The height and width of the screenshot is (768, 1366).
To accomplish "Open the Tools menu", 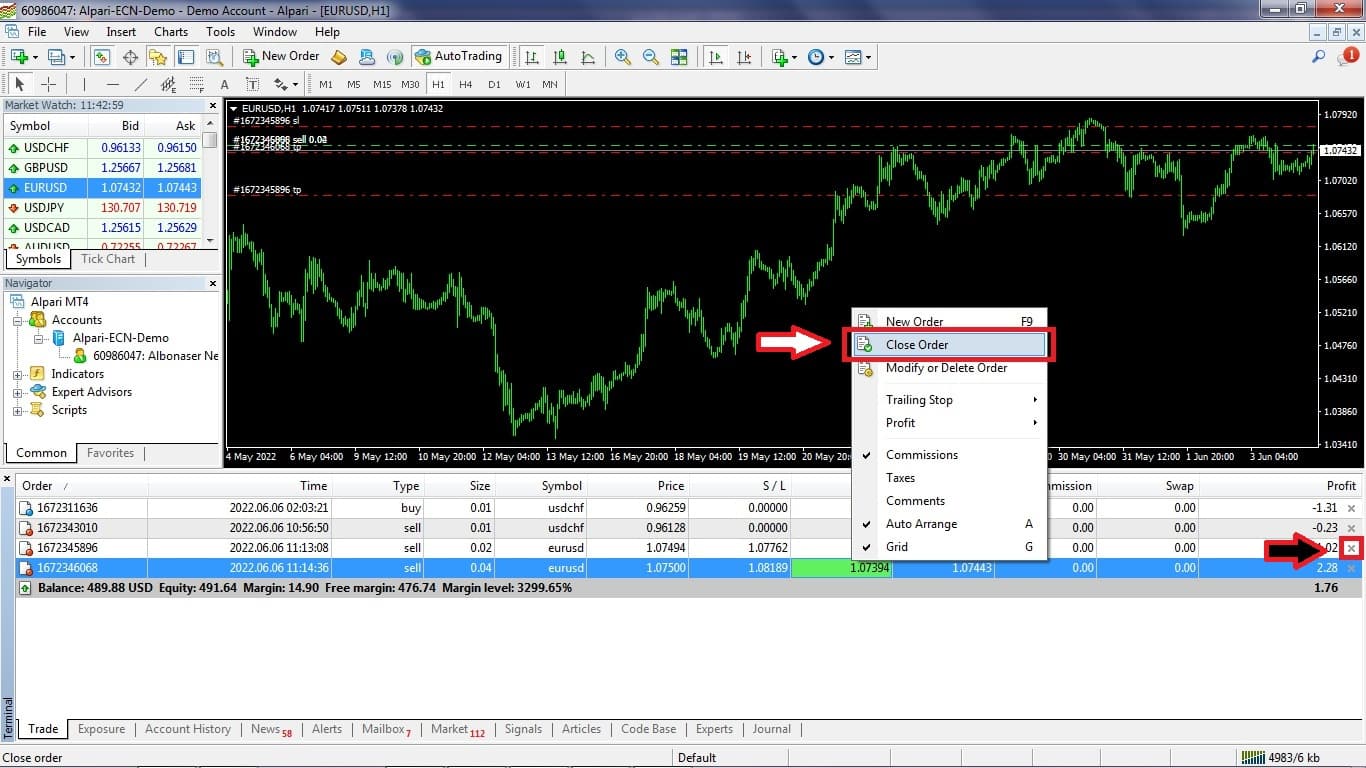I will [x=220, y=32].
